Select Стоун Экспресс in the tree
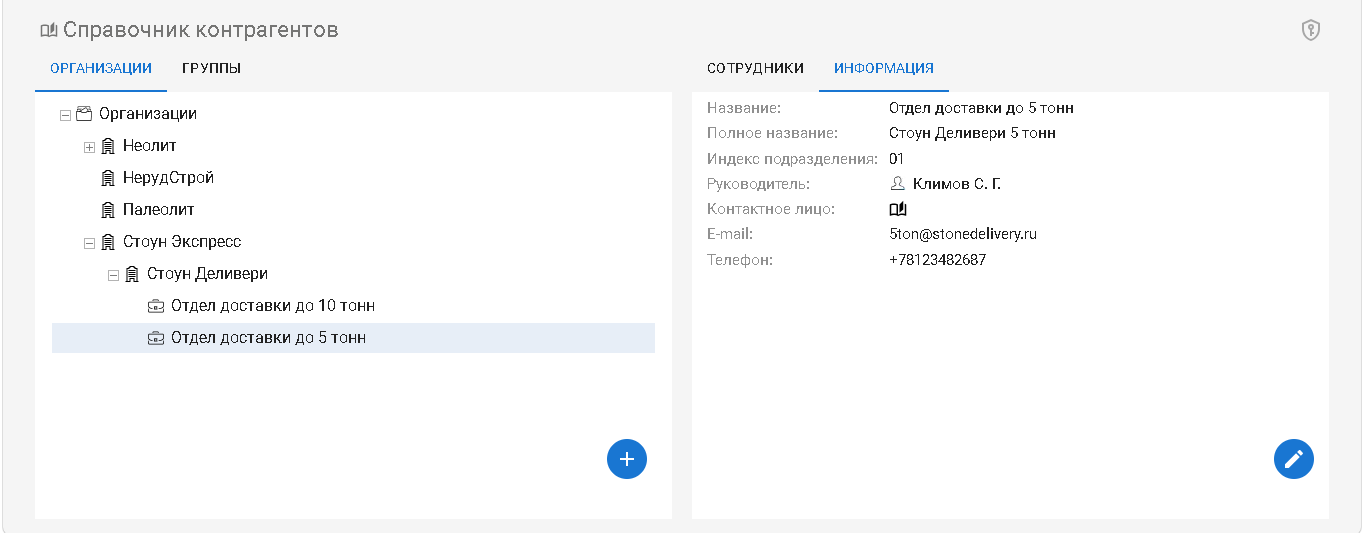This screenshot has width=1364, height=533. (x=182, y=242)
